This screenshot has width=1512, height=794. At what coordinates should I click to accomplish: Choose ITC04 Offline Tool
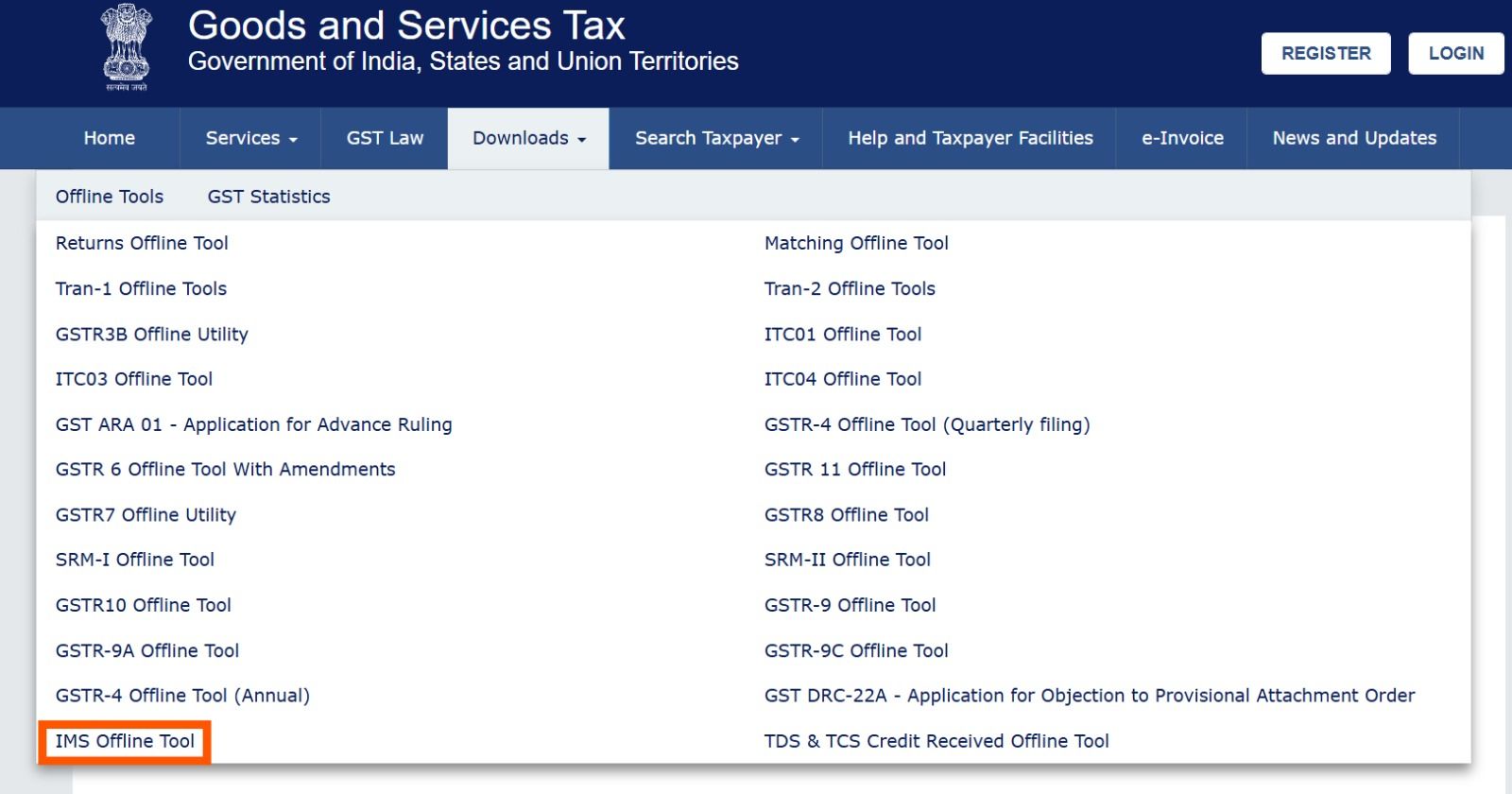click(x=843, y=379)
